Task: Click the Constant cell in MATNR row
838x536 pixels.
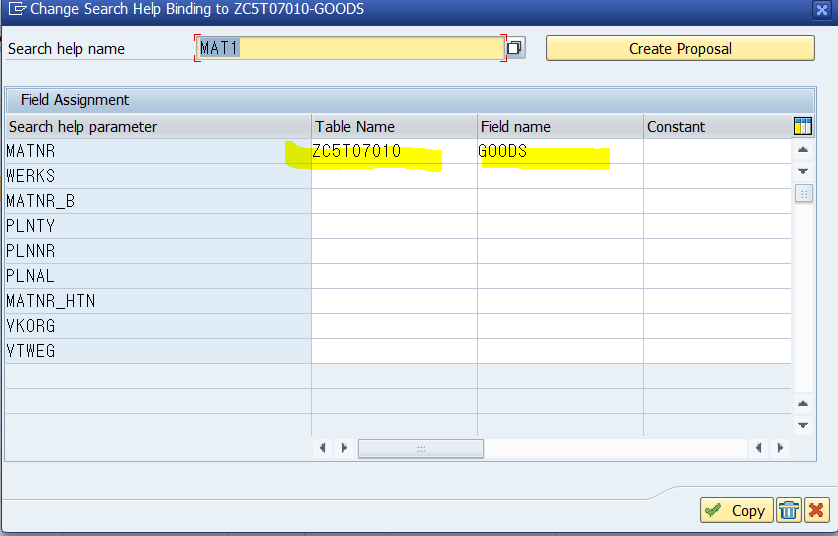Action: tap(717, 151)
